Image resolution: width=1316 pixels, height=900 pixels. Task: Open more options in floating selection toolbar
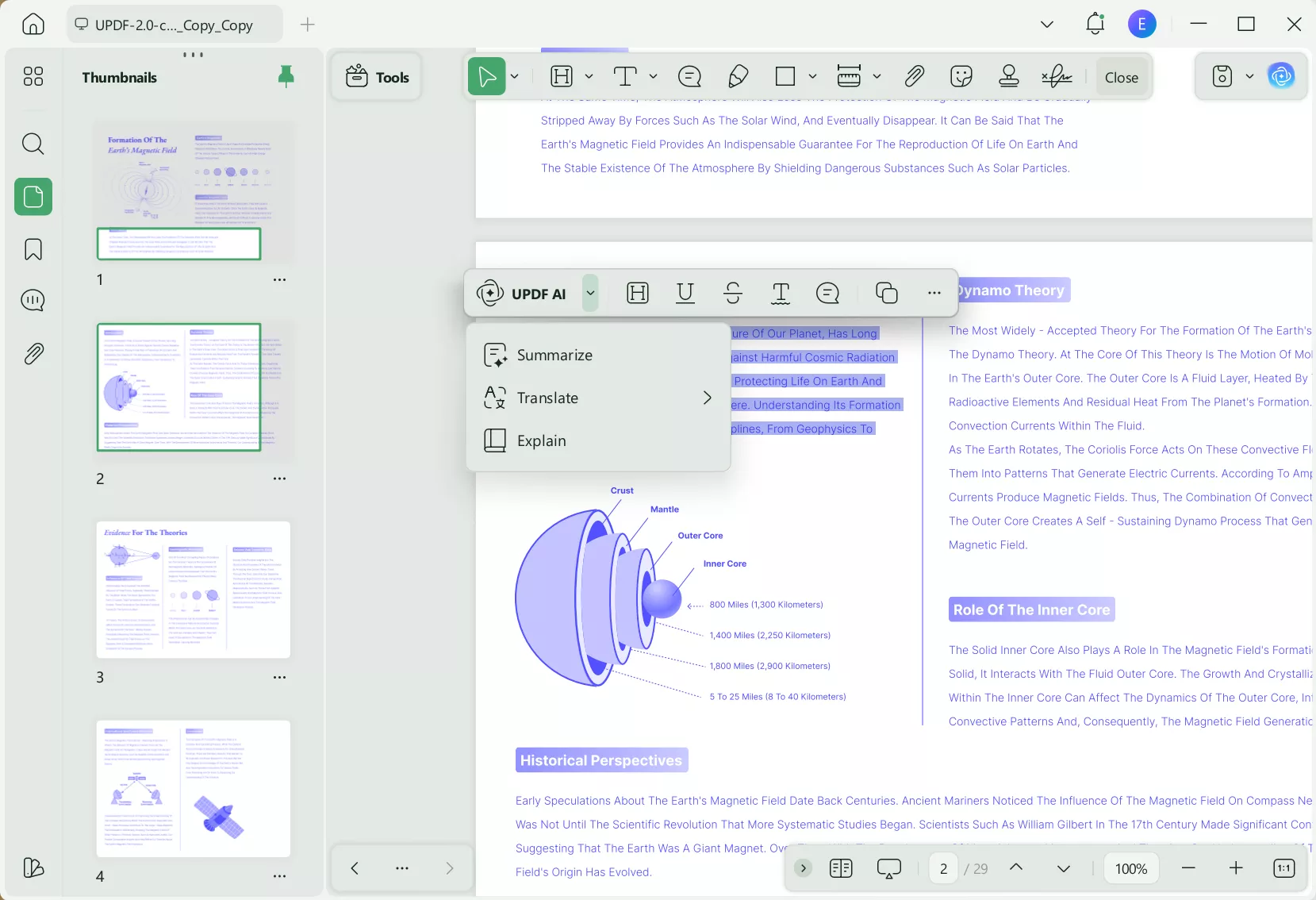point(934,294)
